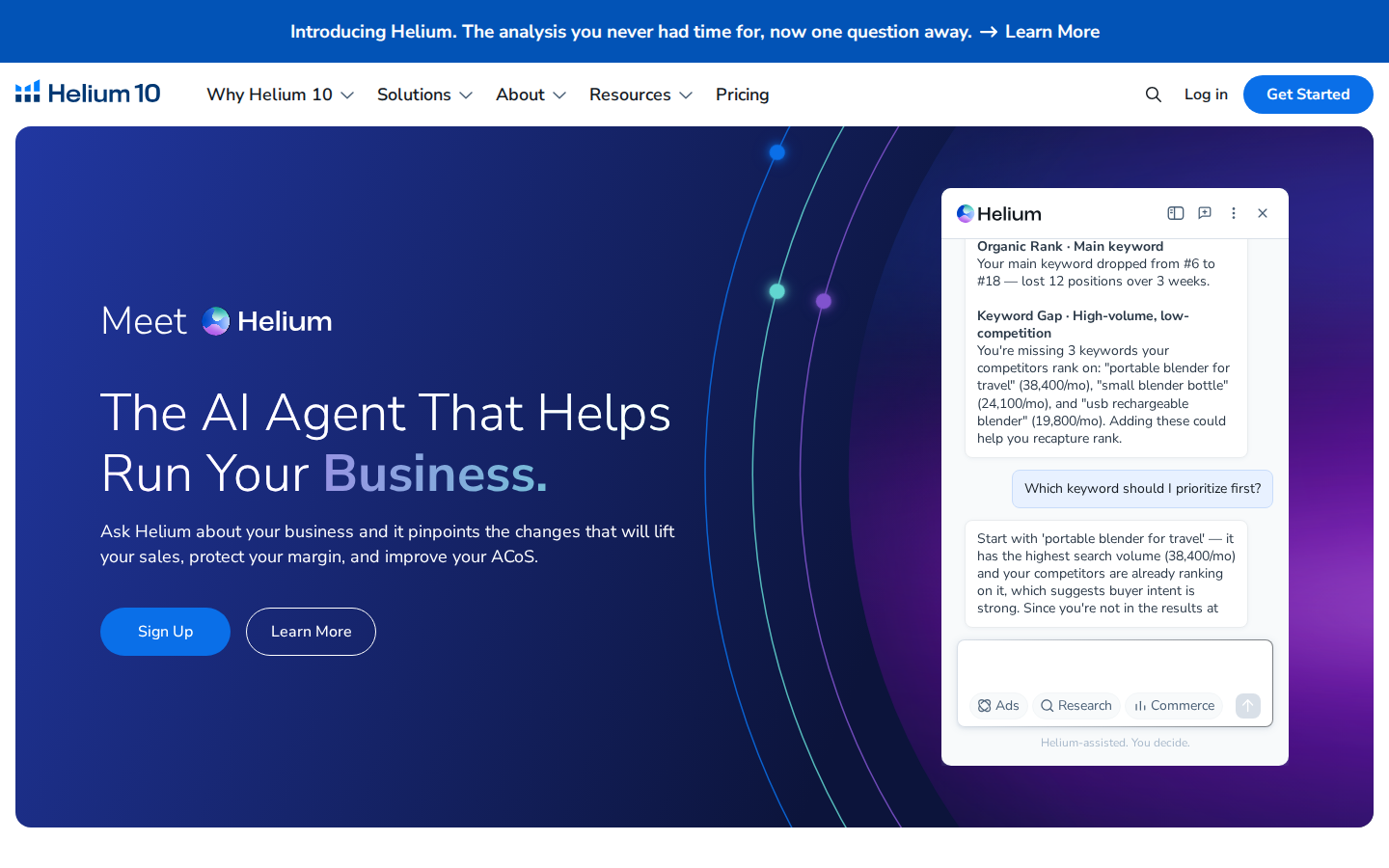Image resolution: width=1389 pixels, height=868 pixels.
Task: Close the Helium chat widget
Action: [x=1262, y=213]
